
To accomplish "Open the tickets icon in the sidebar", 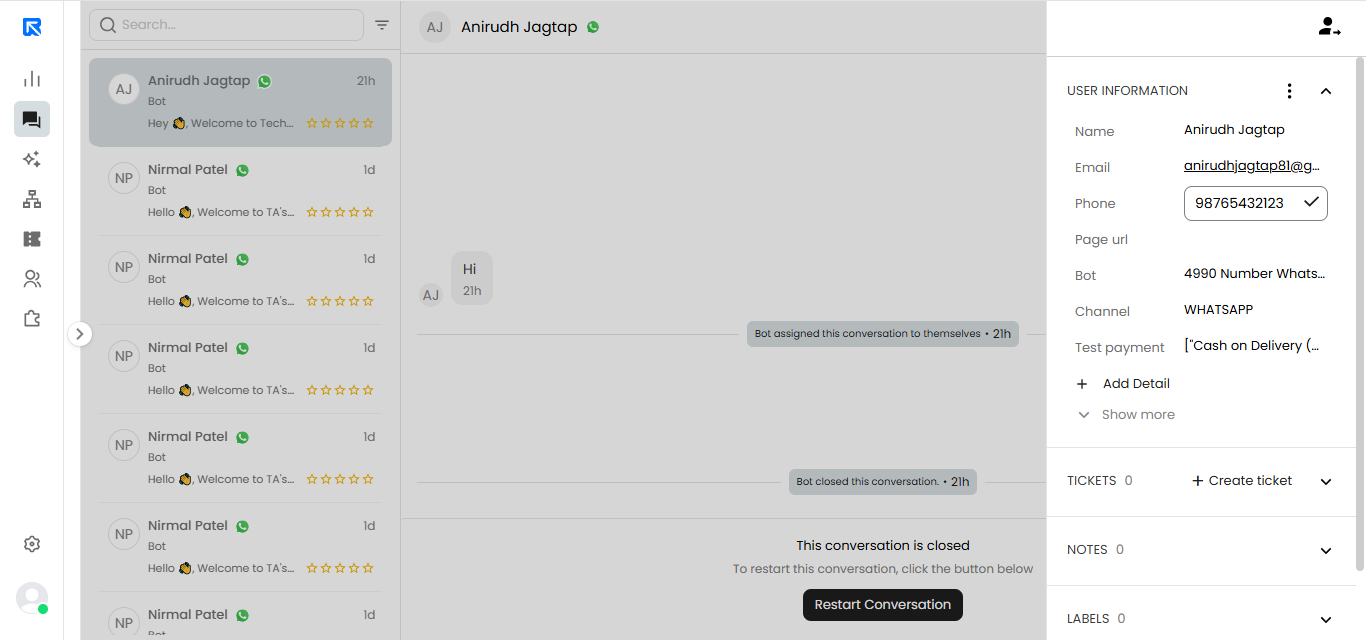I will 32,239.
